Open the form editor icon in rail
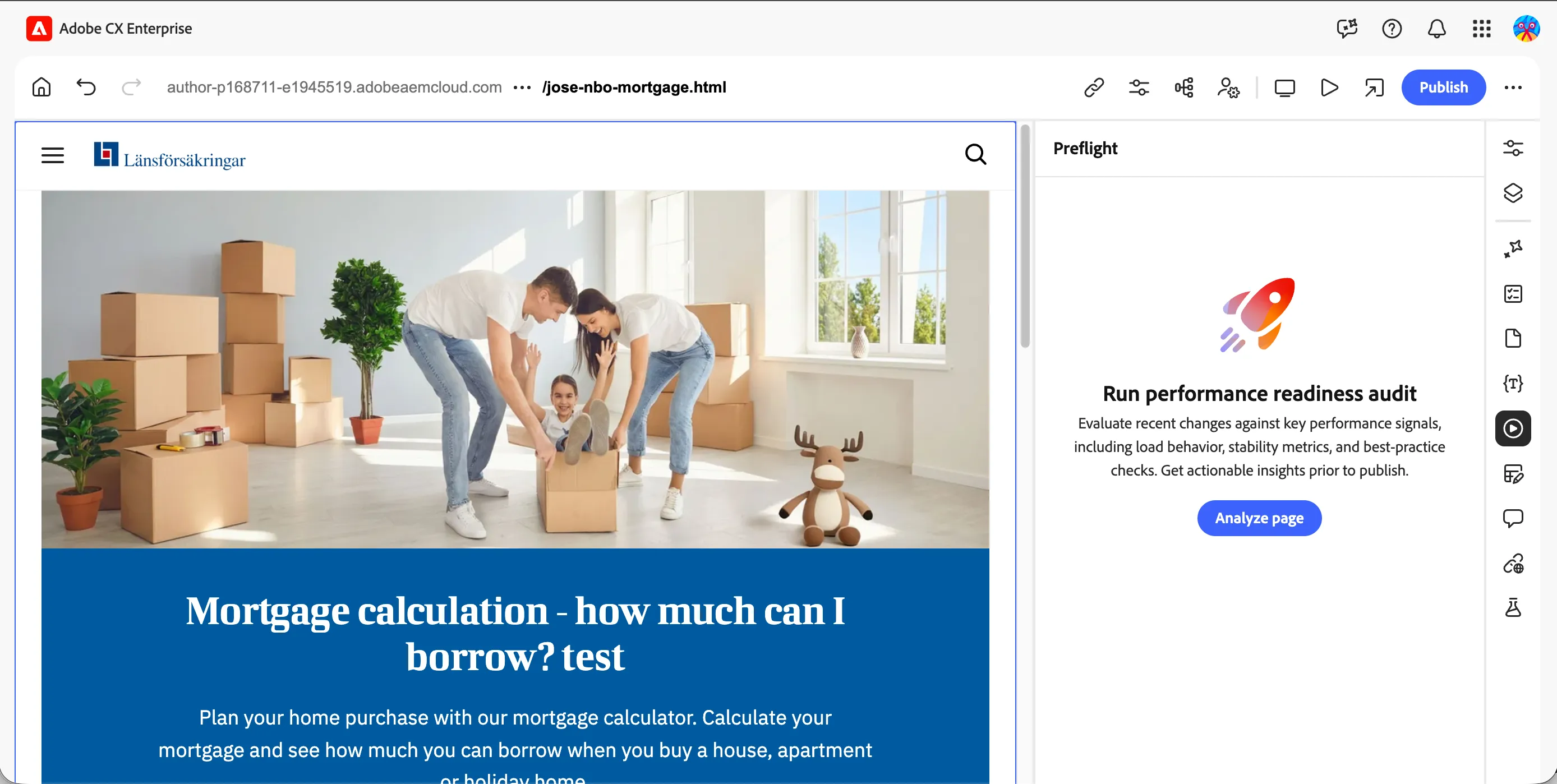The width and height of the screenshot is (1557, 784). click(1513, 473)
